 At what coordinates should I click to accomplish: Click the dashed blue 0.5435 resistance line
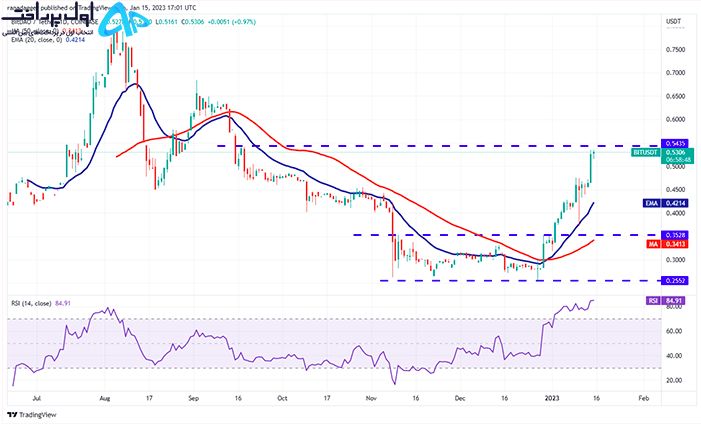[x=438, y=146]
